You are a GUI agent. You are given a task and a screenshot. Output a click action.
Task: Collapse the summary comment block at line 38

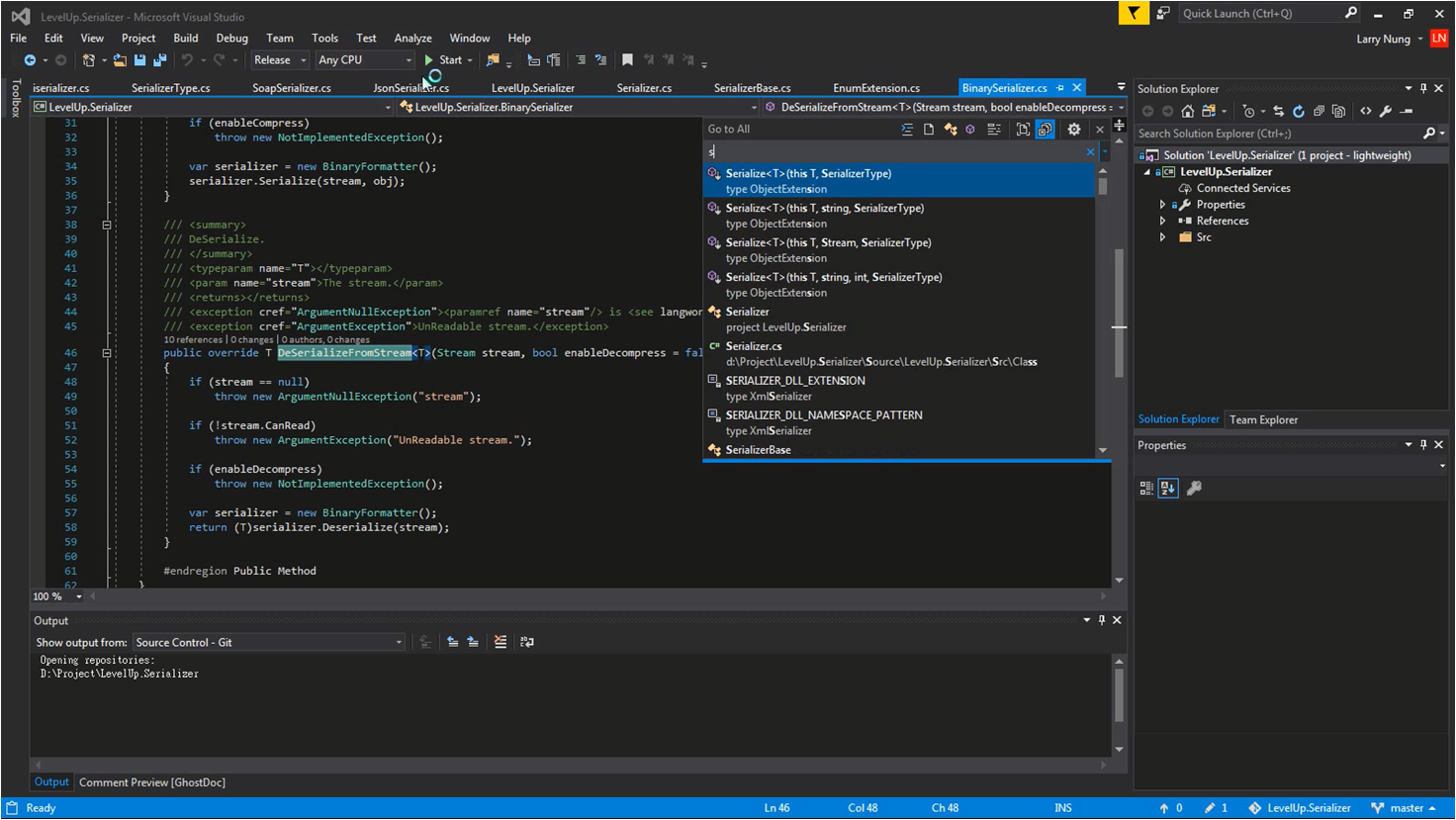[x=107, y=226]
